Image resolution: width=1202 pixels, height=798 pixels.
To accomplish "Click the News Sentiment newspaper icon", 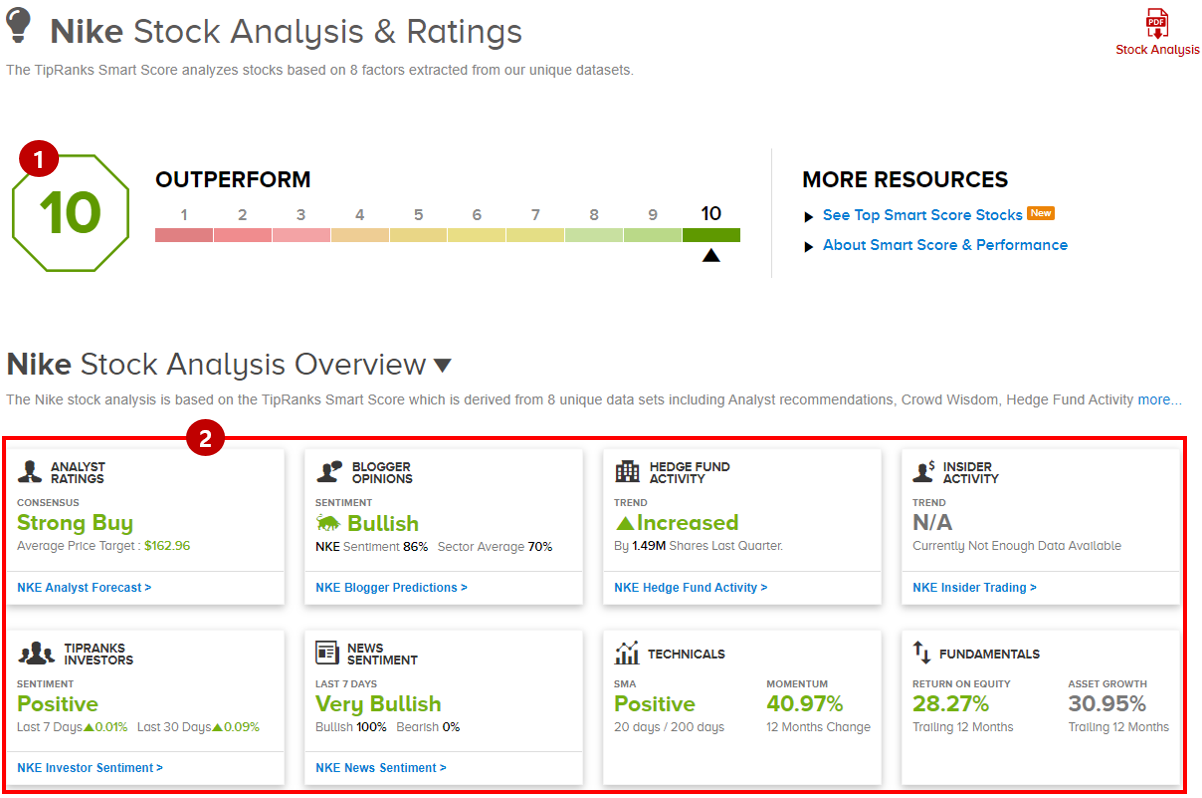I will (x=327, y=653).
